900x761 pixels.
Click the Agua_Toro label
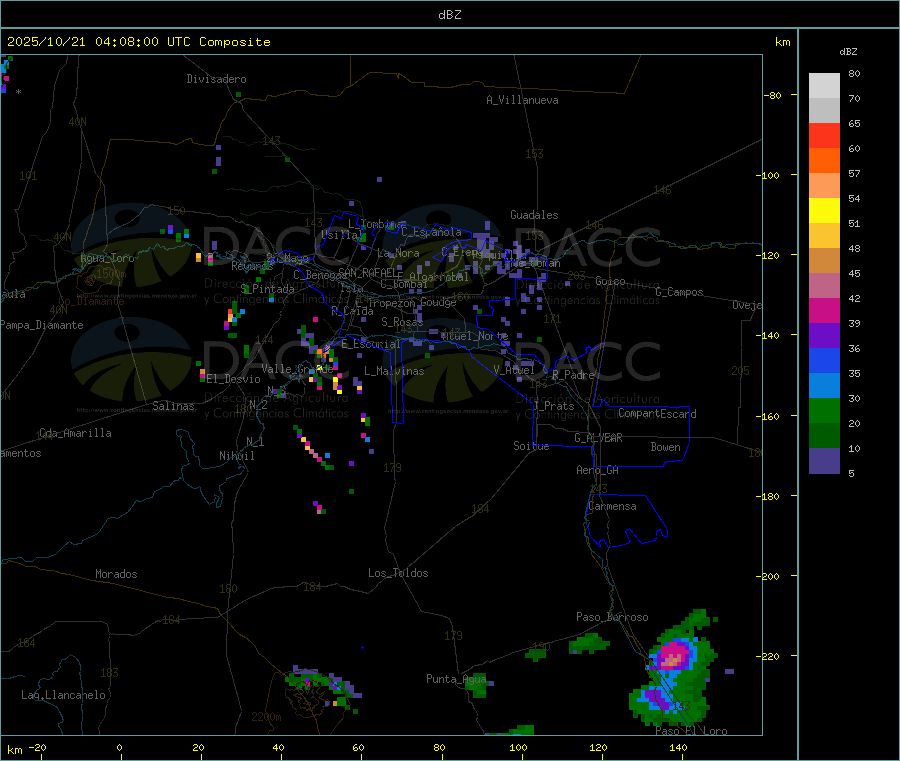(x=107, y=258)
